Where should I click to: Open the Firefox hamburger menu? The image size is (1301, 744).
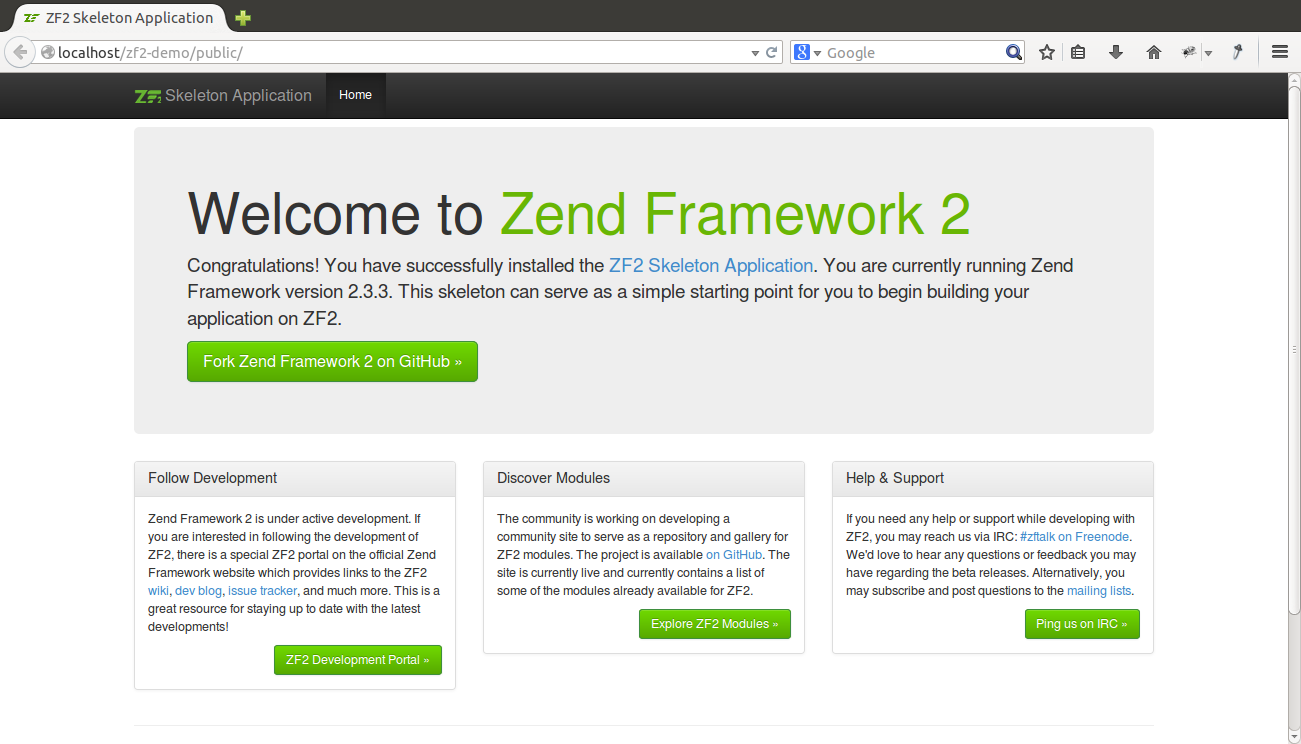[1280, 51]
